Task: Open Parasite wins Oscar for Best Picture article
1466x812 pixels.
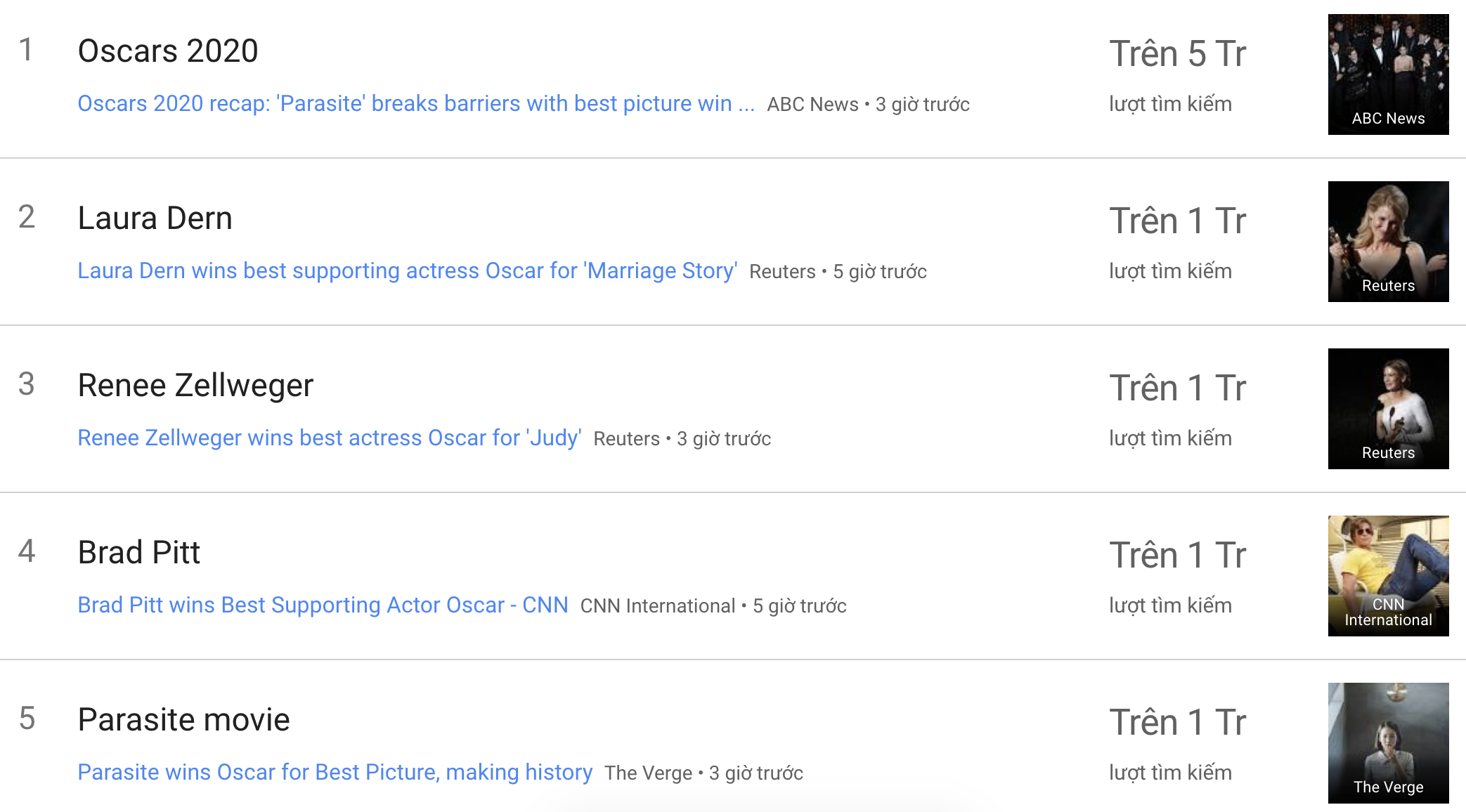Action: (x=335, y=773)
